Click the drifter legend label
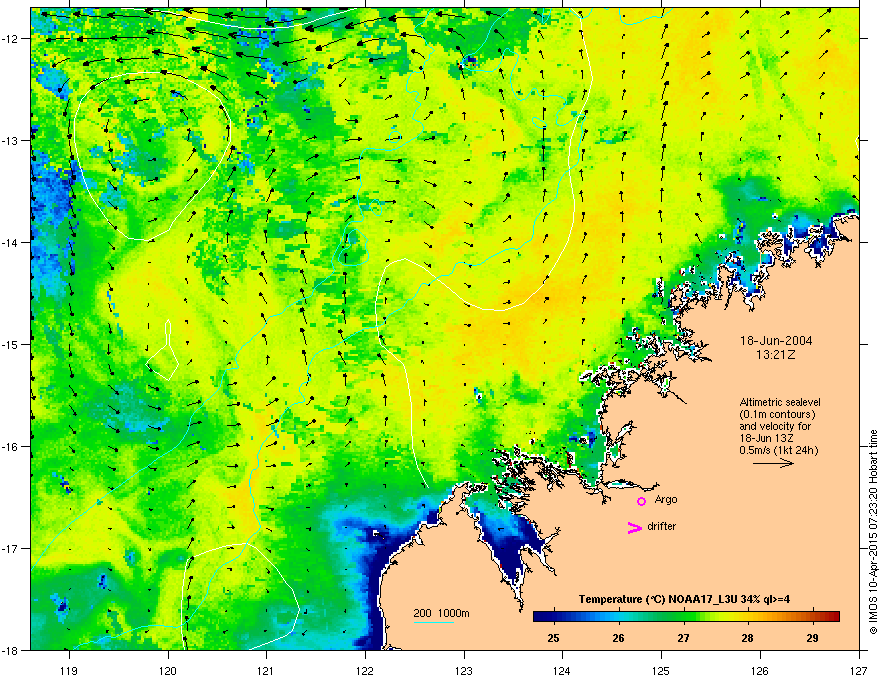This screenshot has width=880, height=680. 662,526
